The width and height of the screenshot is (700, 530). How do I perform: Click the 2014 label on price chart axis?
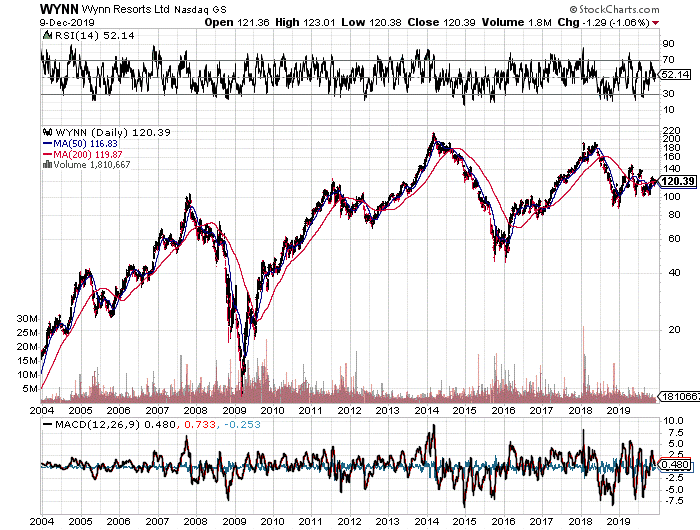426,410
